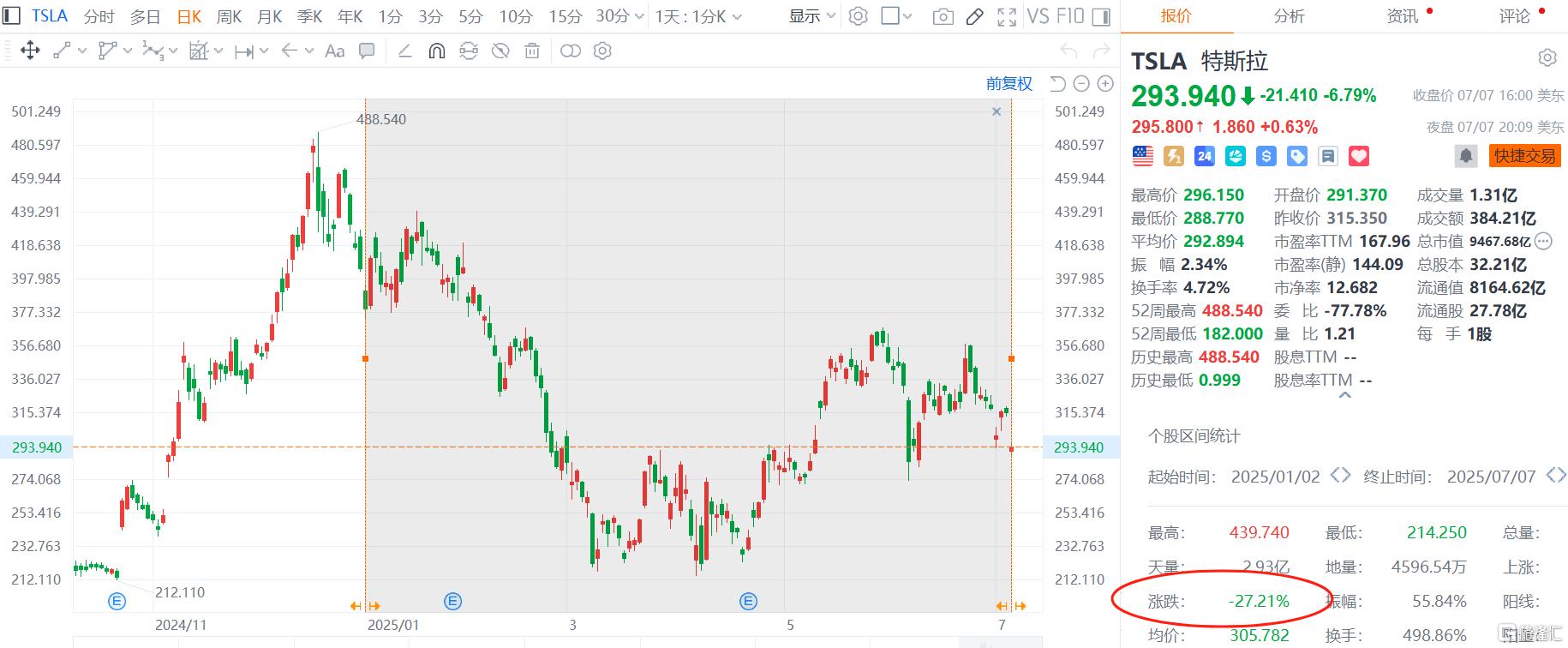Switch to the 多日 multi-day tab

[x=146, y=16]
